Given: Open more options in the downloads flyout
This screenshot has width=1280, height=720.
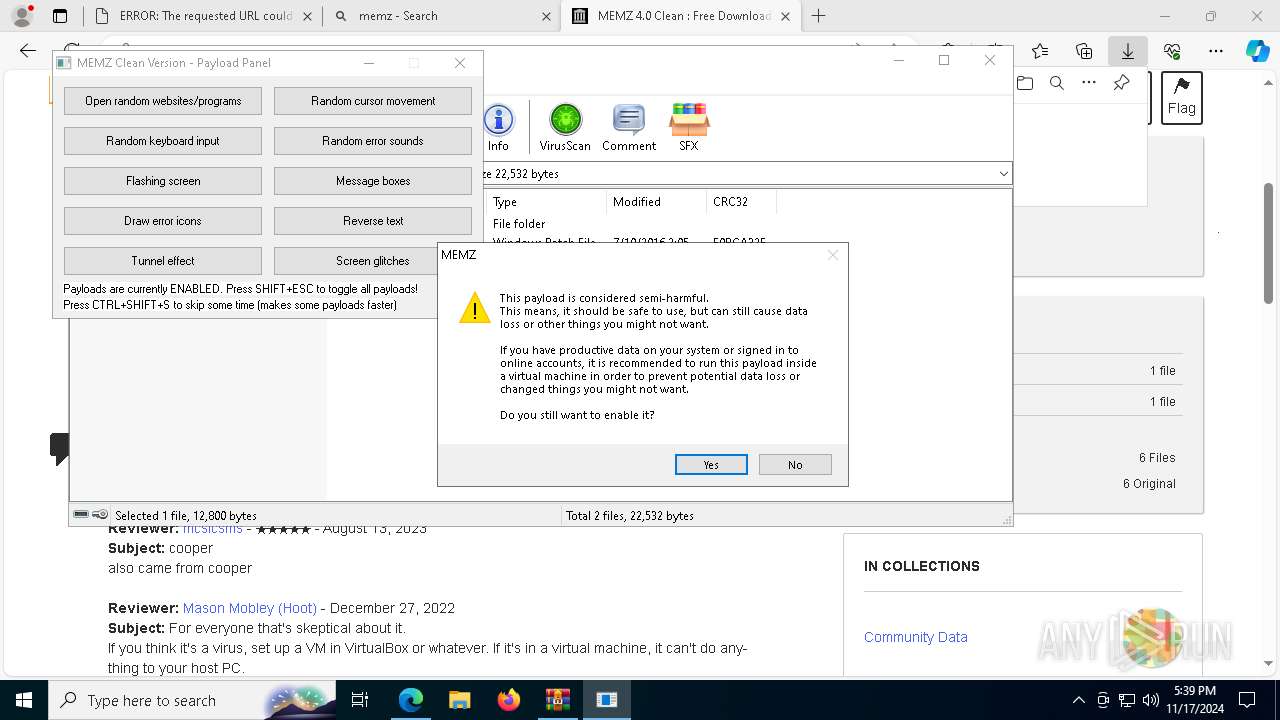Looking at the screenshot, I should click(1089, 83).
